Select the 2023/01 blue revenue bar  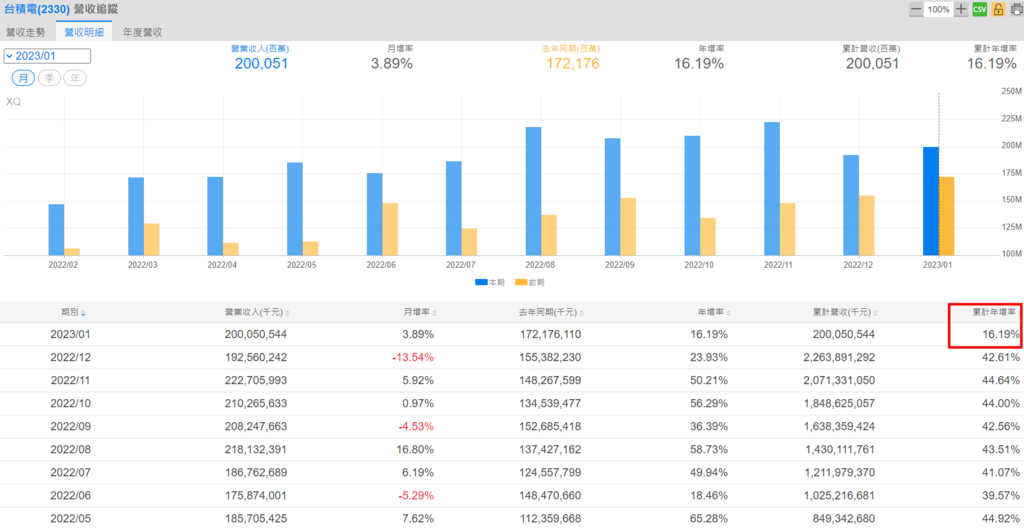point(931,201)
